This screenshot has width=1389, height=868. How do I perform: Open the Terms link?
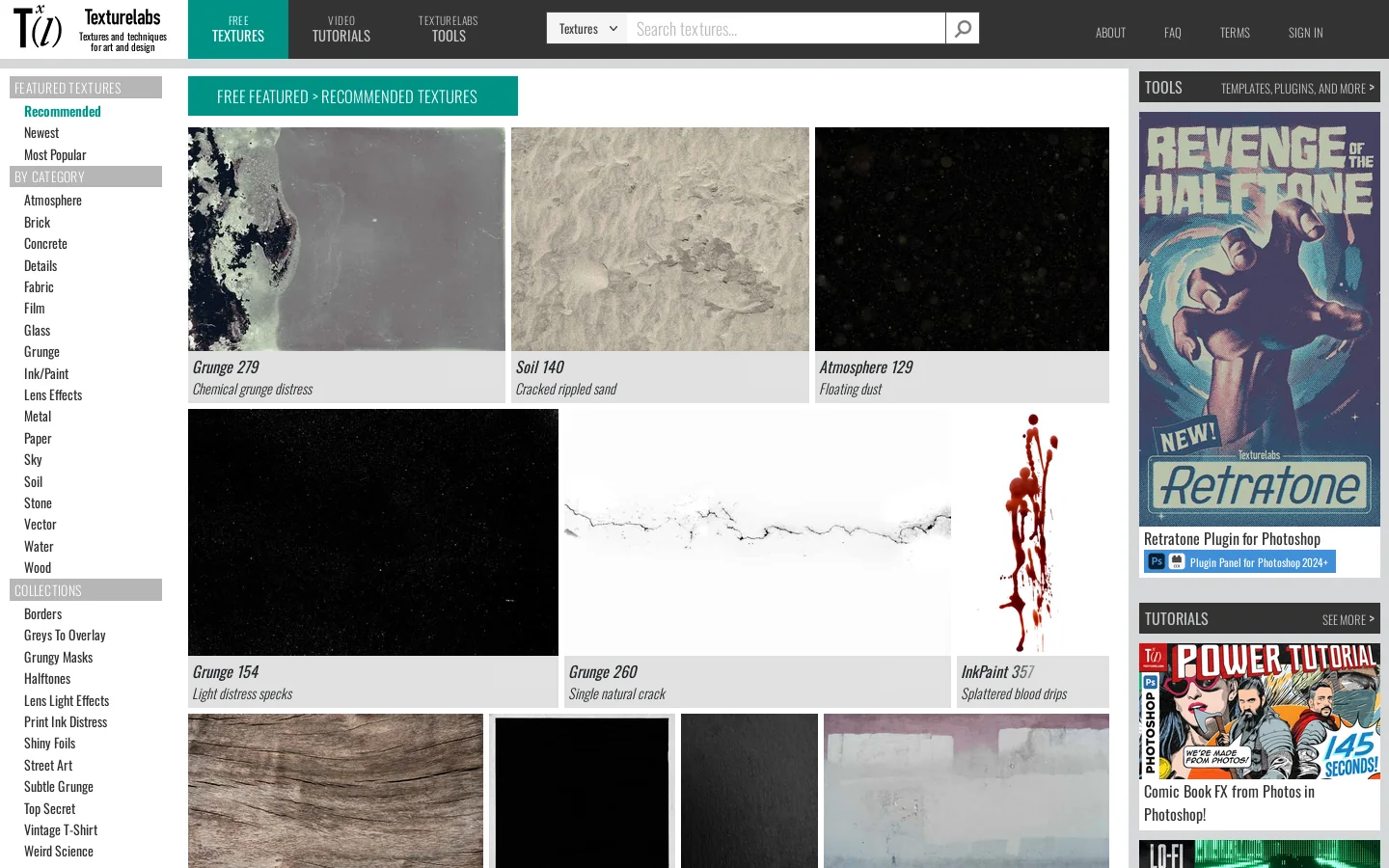tap(1235, 33)
